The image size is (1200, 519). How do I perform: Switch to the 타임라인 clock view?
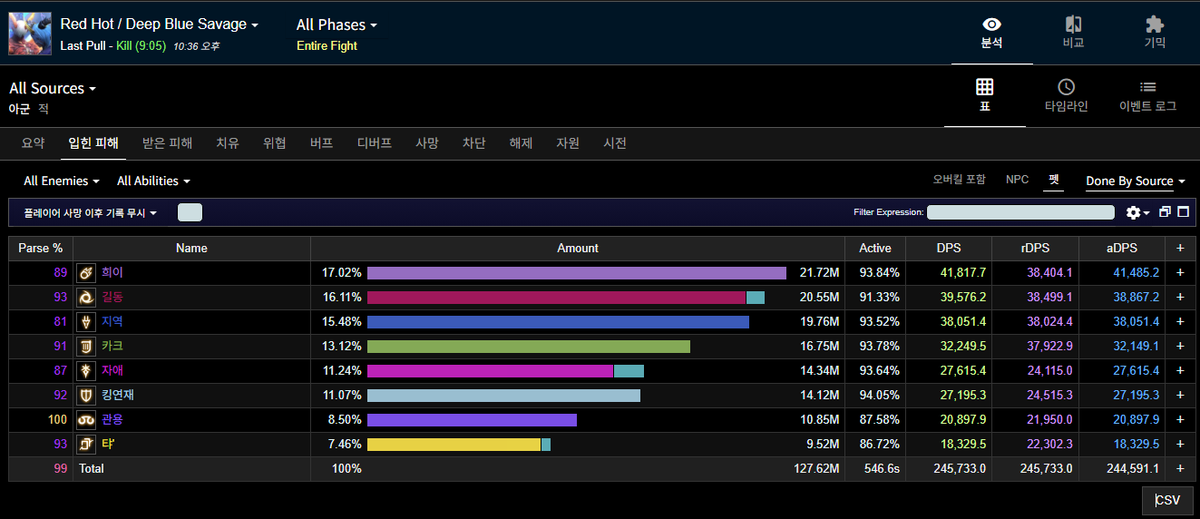coord(1066,96)
